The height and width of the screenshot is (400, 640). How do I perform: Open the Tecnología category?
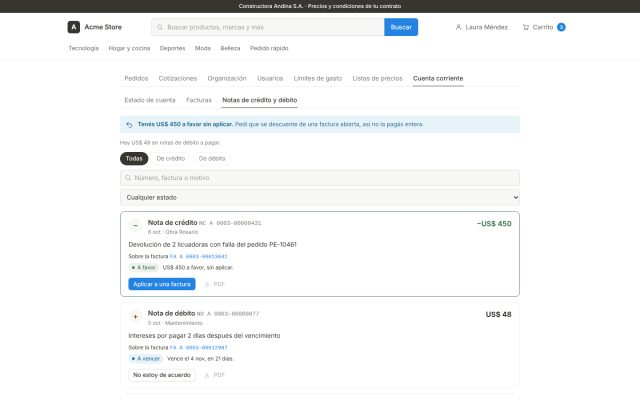[83, 48]
